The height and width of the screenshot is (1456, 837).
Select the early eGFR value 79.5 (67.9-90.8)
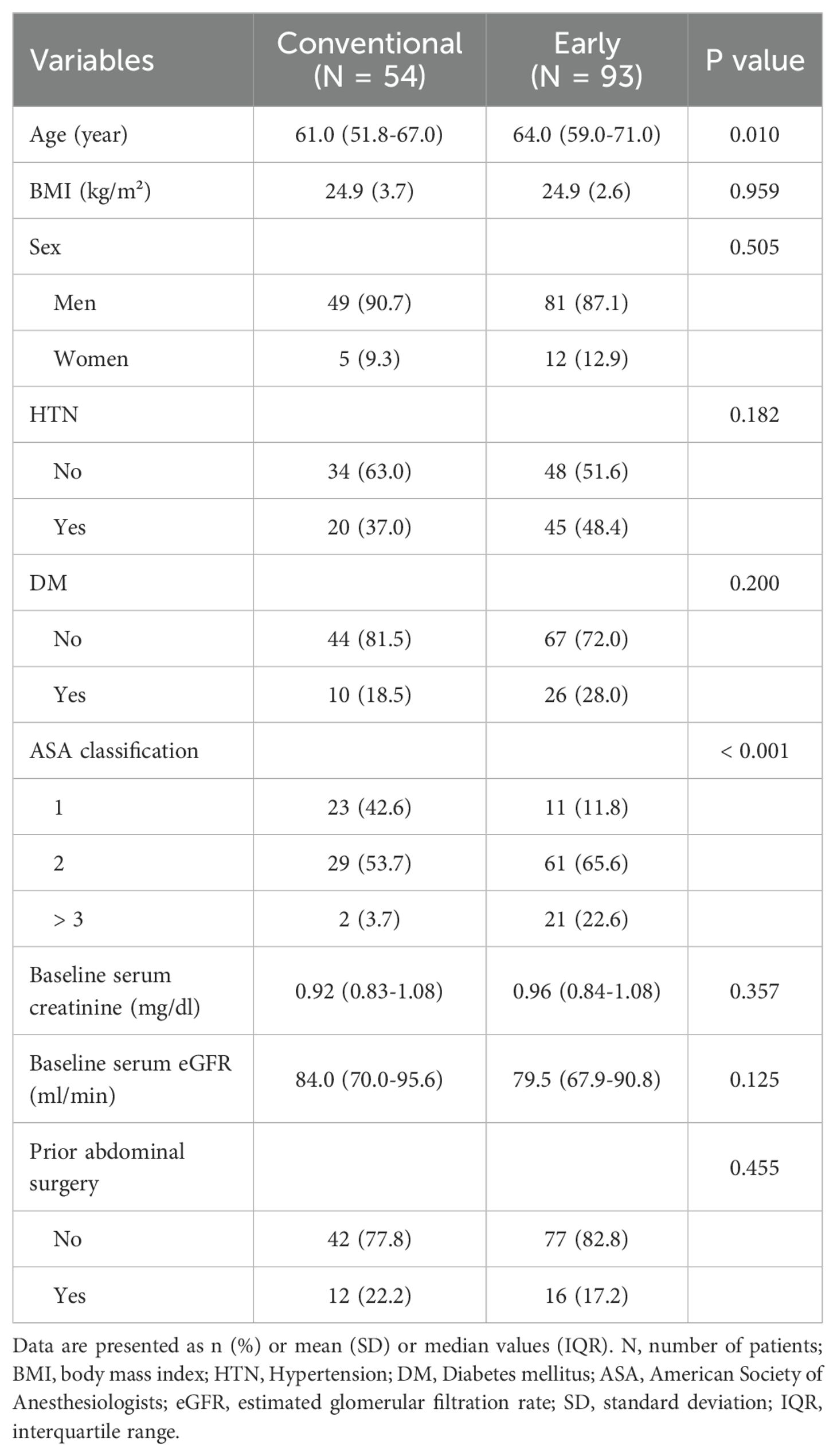coord(586,1079)
